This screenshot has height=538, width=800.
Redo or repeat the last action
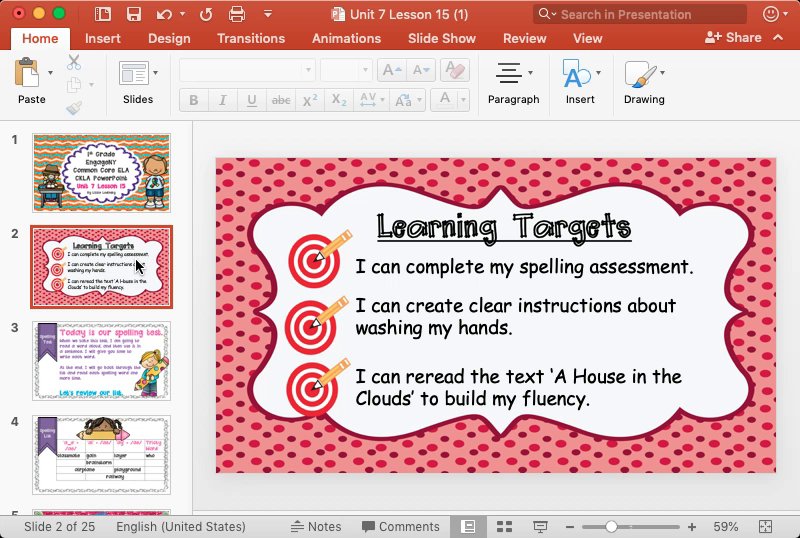point(206,14)
